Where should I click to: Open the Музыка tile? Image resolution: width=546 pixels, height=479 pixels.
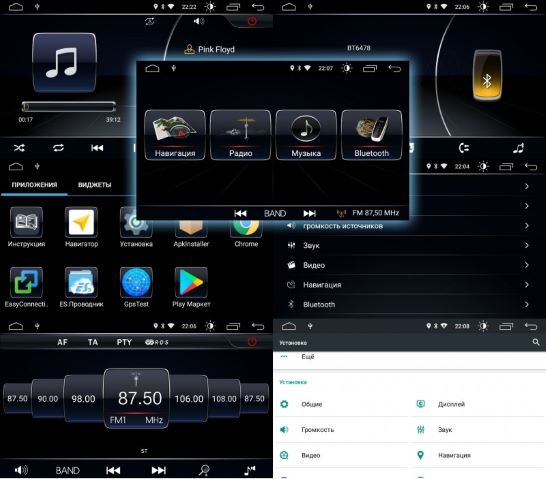coord(306,135)
